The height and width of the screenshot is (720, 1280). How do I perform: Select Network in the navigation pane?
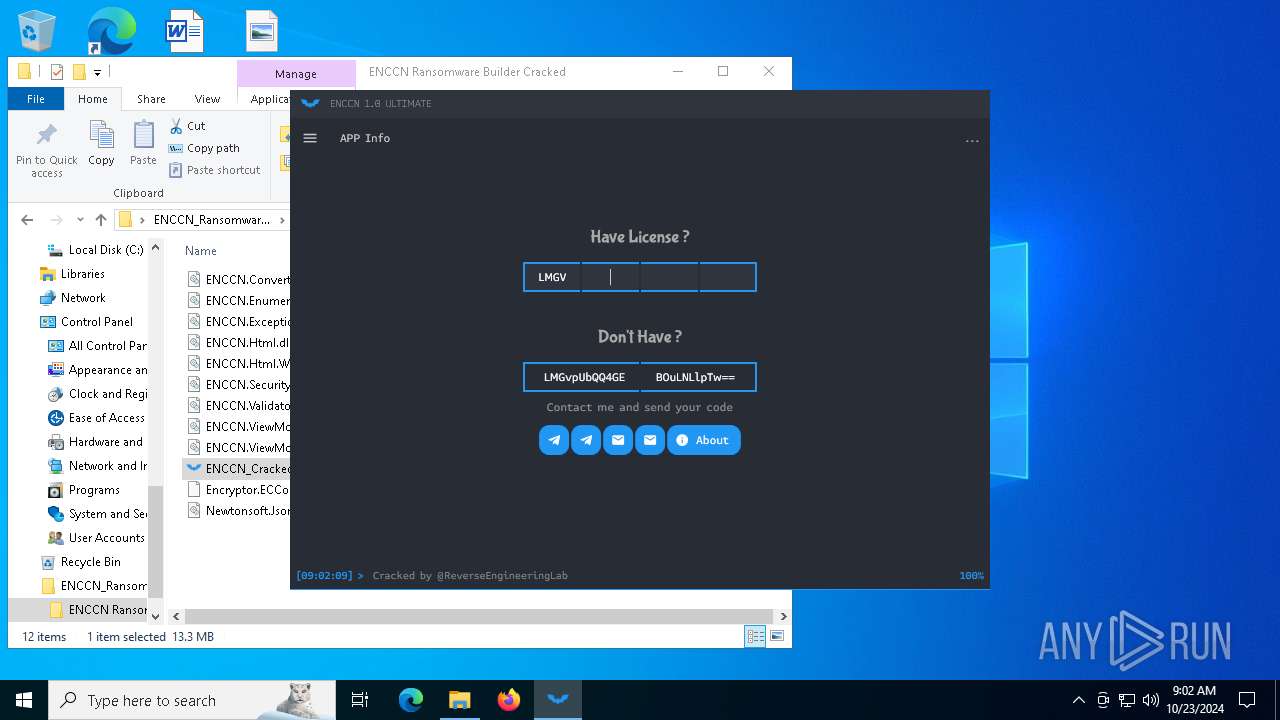(x=72, y=298)
